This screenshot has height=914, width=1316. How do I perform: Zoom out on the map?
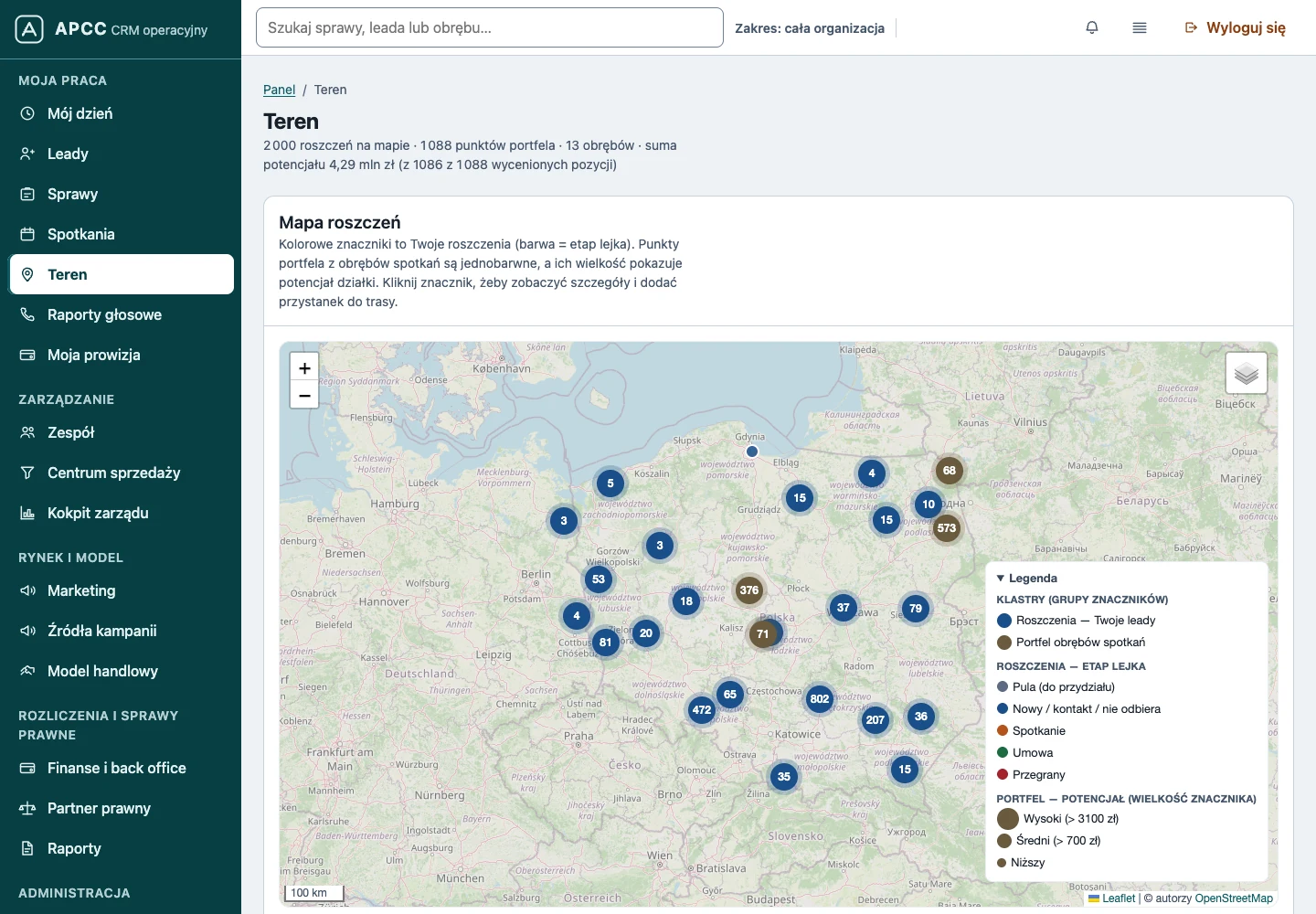click(304, 395)
